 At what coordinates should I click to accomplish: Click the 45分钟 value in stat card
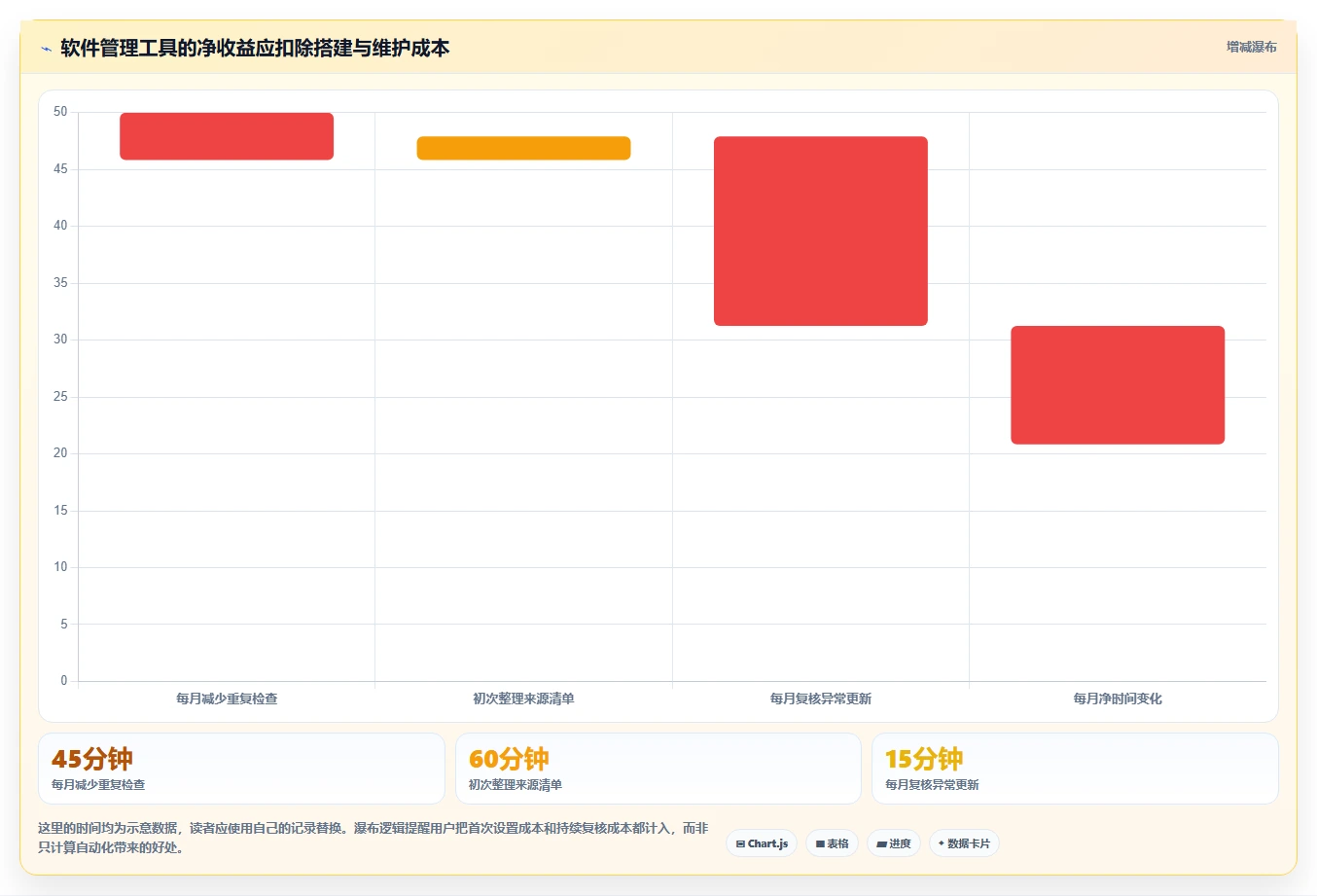pyautogui.click(x=92, y=759)
